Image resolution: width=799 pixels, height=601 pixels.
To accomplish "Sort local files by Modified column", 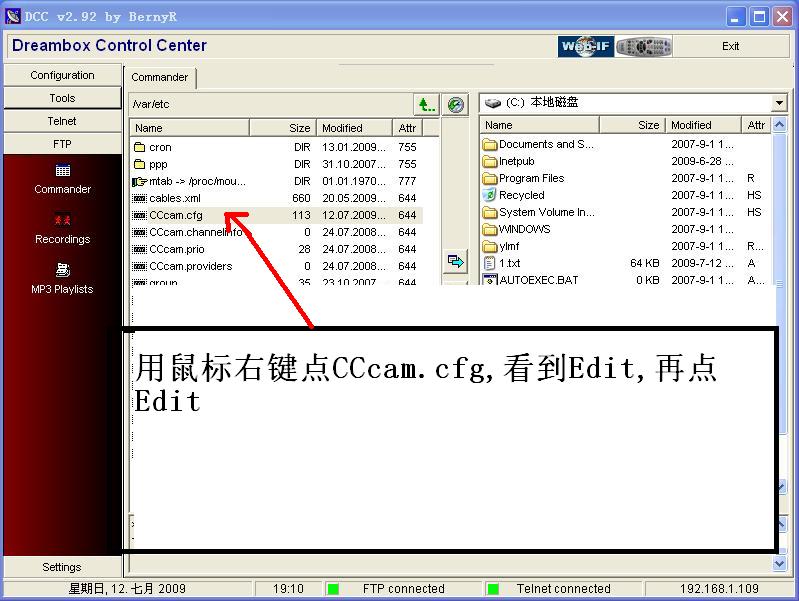I will pyautogui.click(x=703, y=125).
